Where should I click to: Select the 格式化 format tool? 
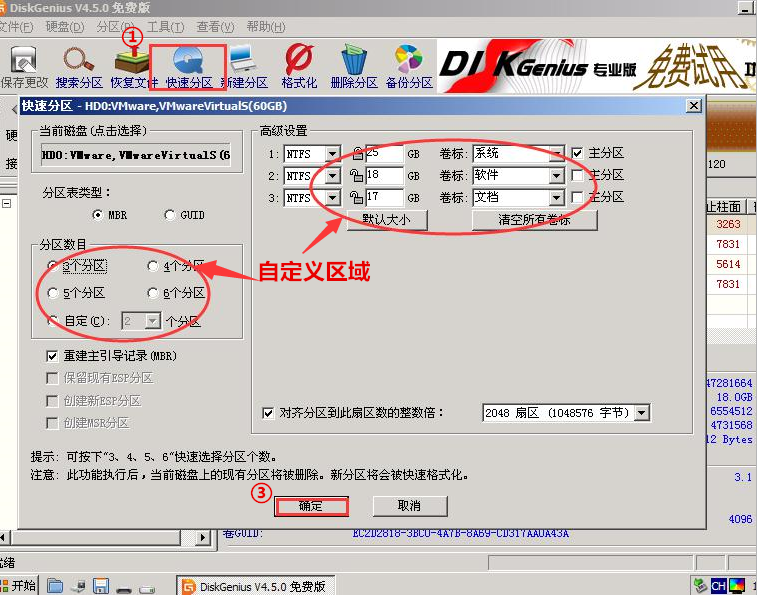(299, 67)
